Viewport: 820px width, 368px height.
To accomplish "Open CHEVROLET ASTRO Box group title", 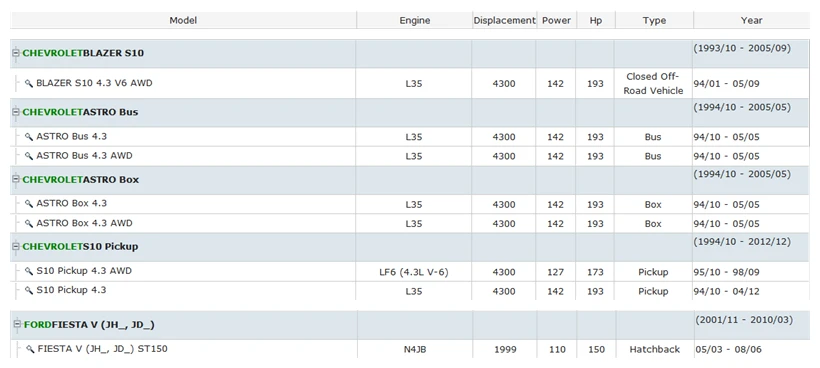I will click(x=81, y=179).
